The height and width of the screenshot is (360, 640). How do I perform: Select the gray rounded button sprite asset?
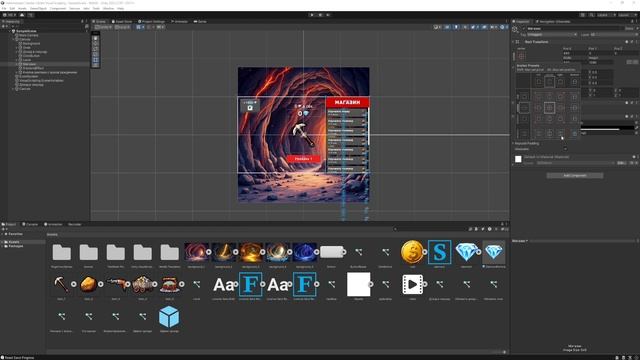tap(331, 252)
